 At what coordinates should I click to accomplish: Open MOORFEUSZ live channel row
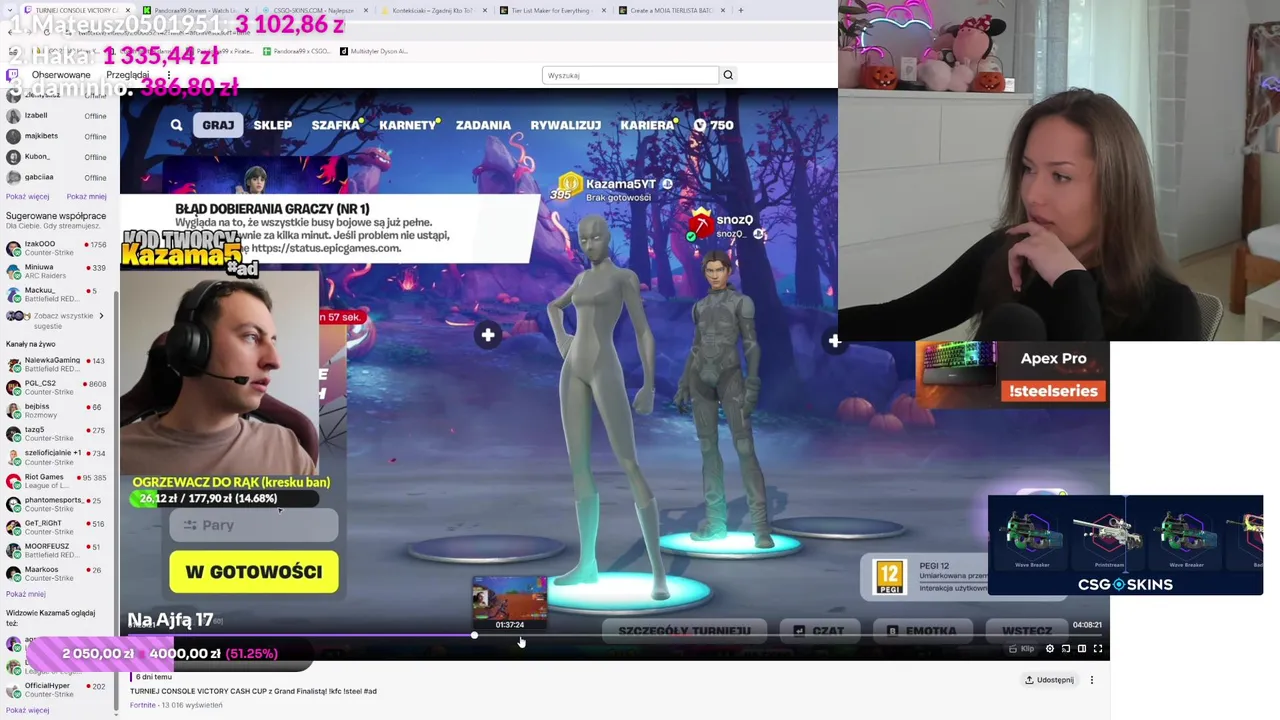coord(57,550)
